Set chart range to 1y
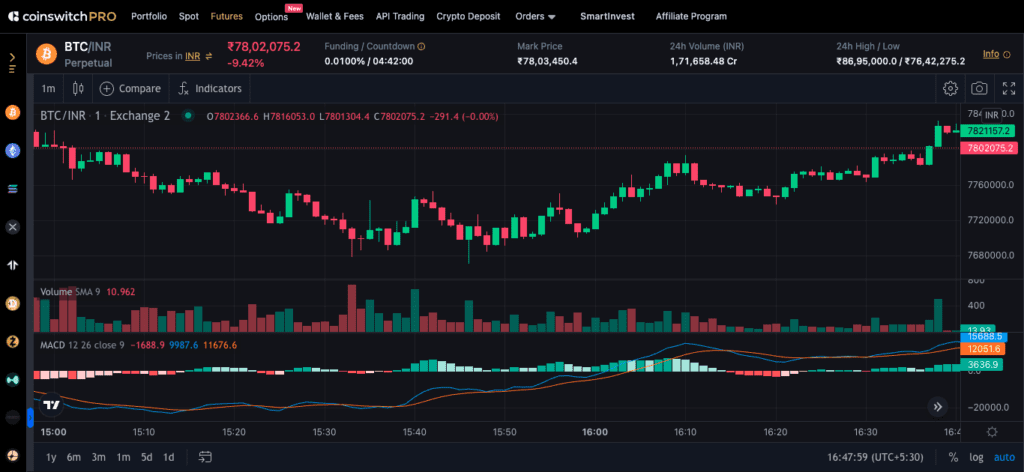The width and height of the screenshot is (1024, 472). point(51,457)
